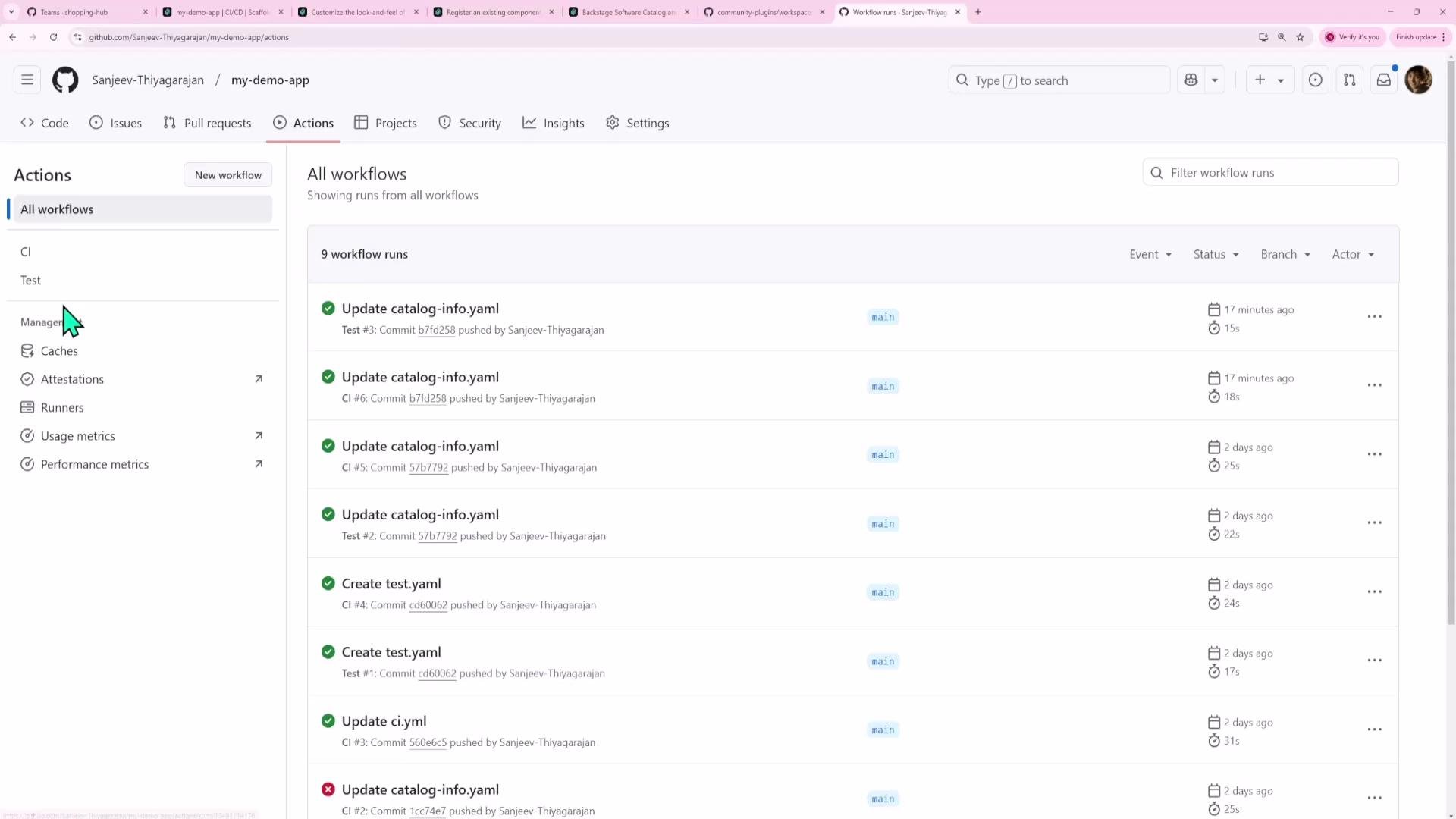Go back using the browser back arrow
Screen dimensions: 1456x819
(x=13, y=37)
